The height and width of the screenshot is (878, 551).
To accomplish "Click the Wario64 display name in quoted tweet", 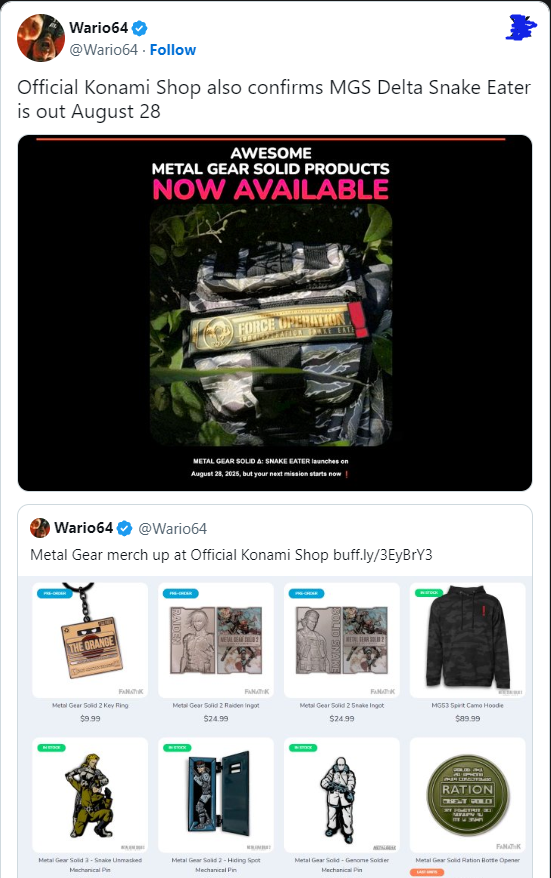I will point(83,528).
